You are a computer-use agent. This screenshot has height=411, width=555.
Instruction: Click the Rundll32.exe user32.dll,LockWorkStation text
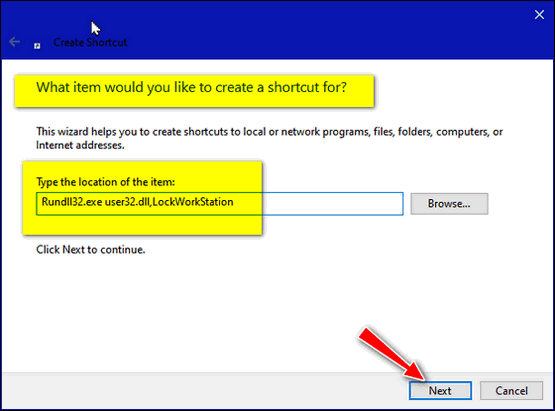point(137,202)
